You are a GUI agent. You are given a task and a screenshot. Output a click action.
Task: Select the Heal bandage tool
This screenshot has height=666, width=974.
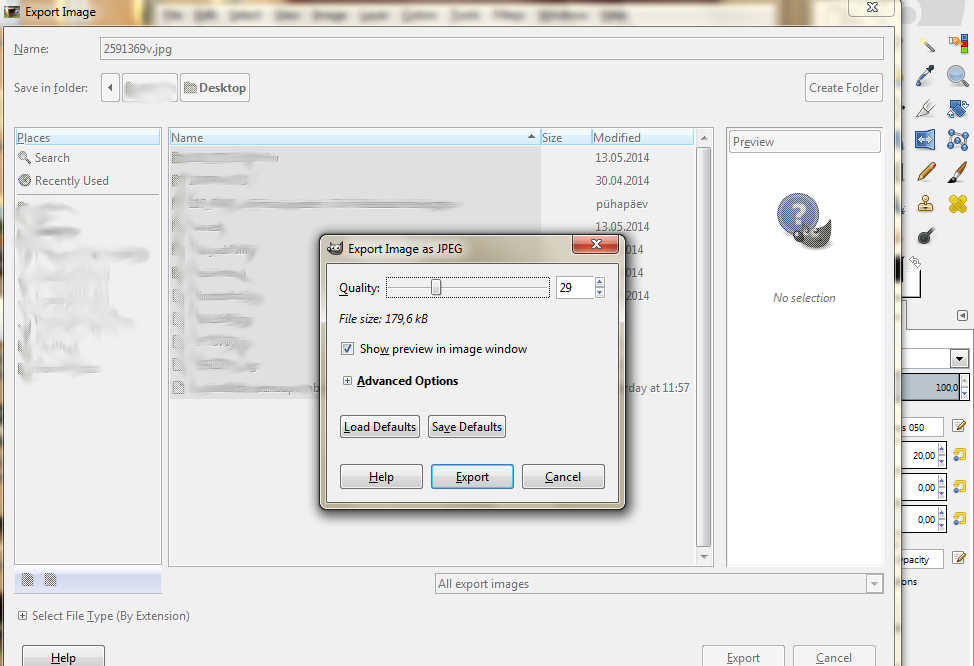(x=957, y=204)
